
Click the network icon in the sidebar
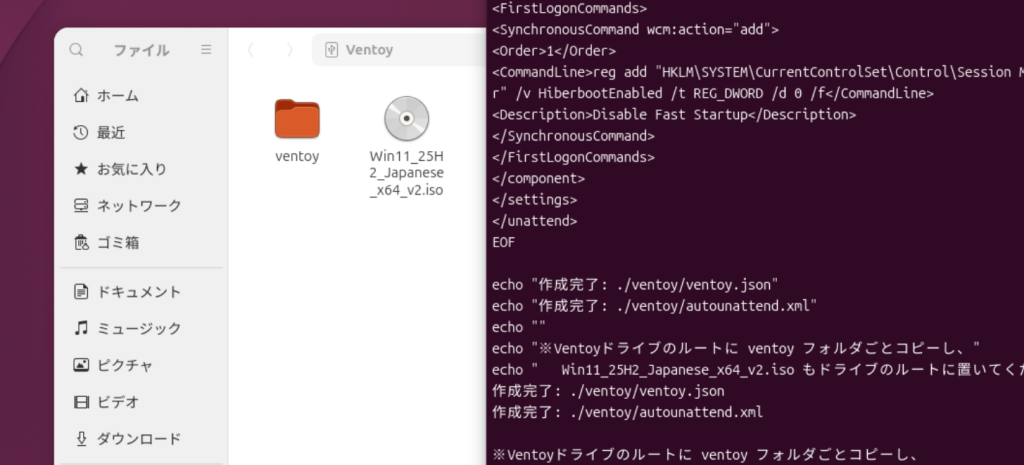81,206
